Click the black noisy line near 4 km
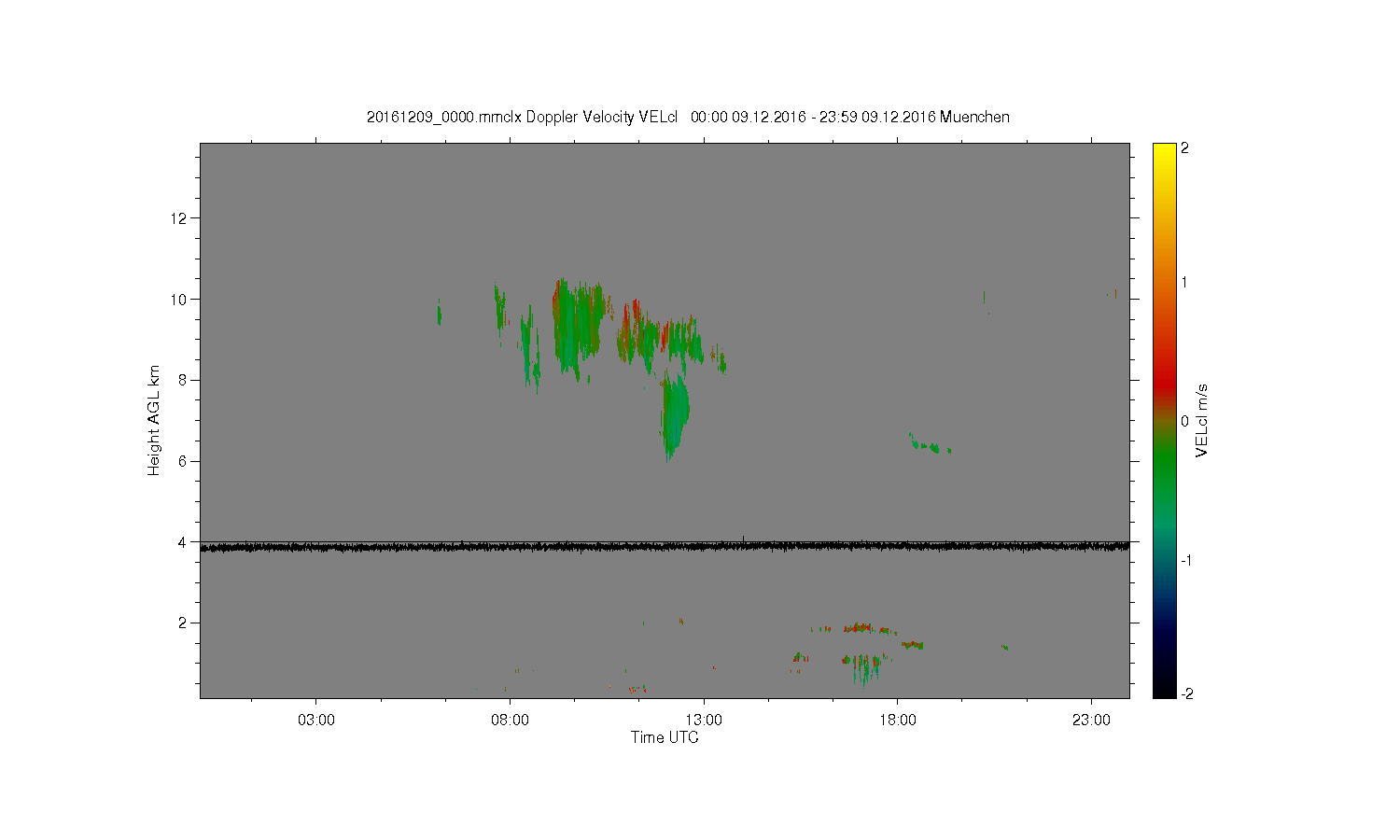The image size is (1400, 840). pos(665,547)
